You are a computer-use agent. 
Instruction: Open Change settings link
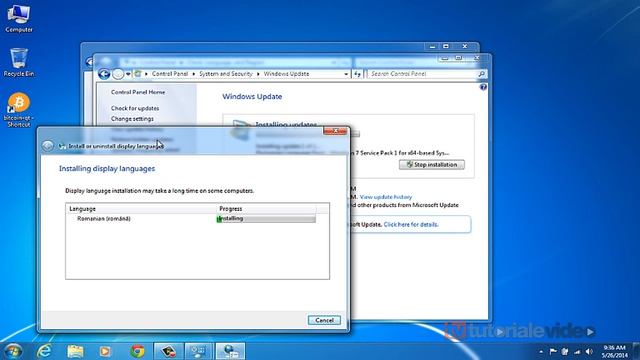coord(132,119)
